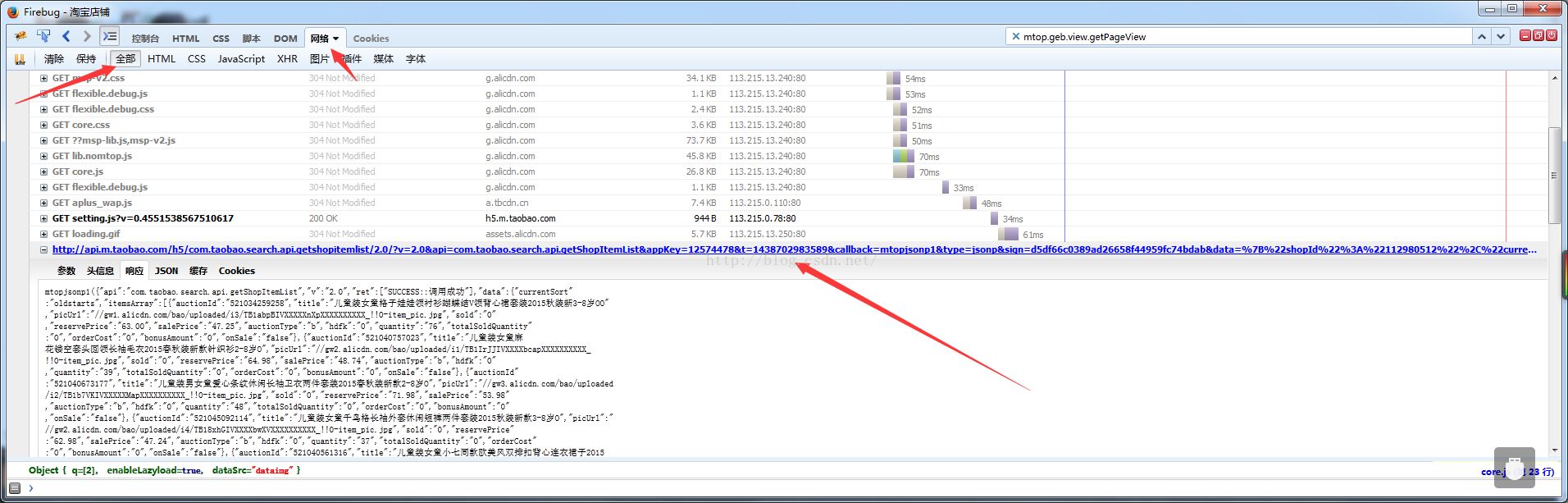
Task: Switch to the CSS panel tab
Action: tap(221, 39)
